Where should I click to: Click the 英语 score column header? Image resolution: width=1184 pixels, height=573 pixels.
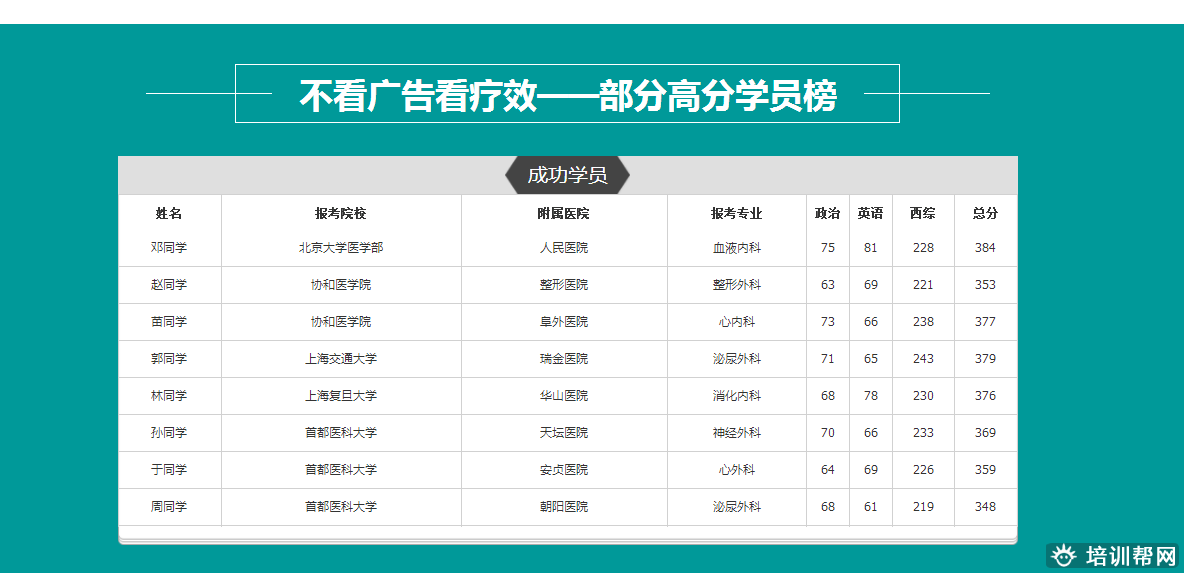point(871,213)
